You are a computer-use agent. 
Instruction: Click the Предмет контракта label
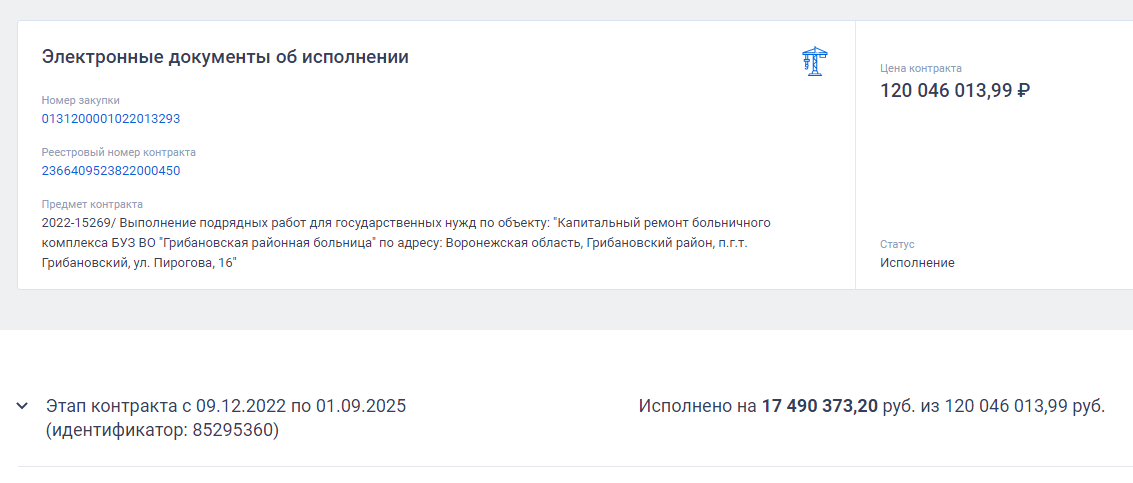[92, 204]
